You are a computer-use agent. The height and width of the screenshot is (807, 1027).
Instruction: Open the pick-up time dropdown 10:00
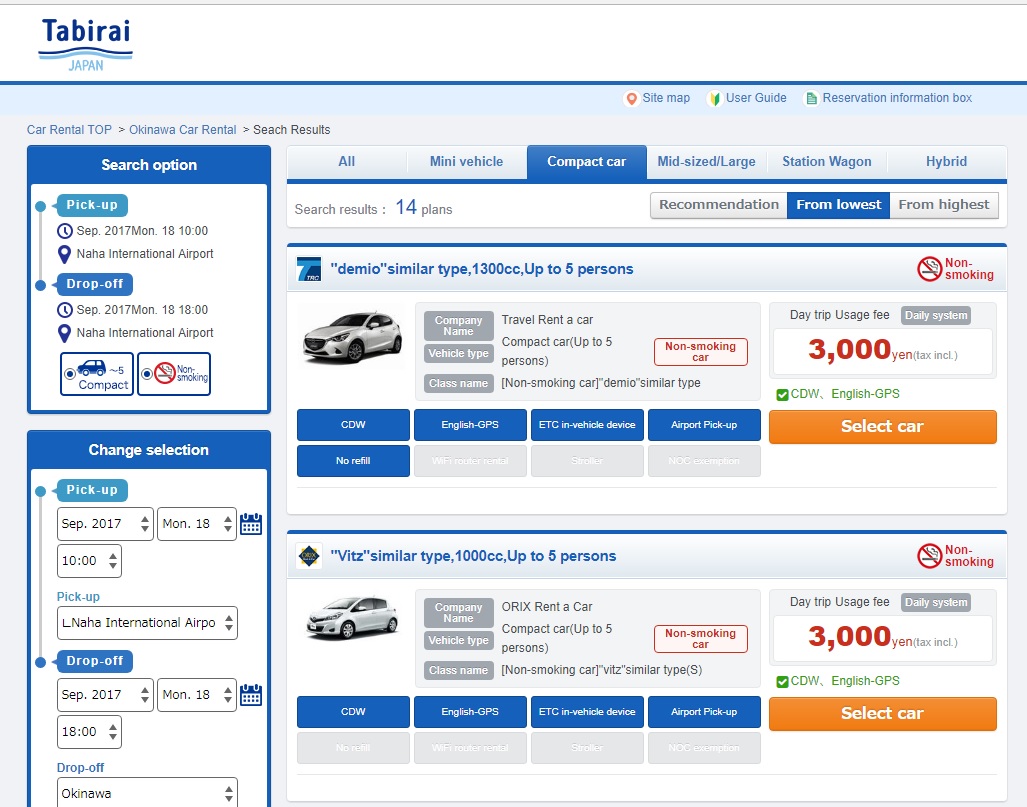(x=89, y=561)
